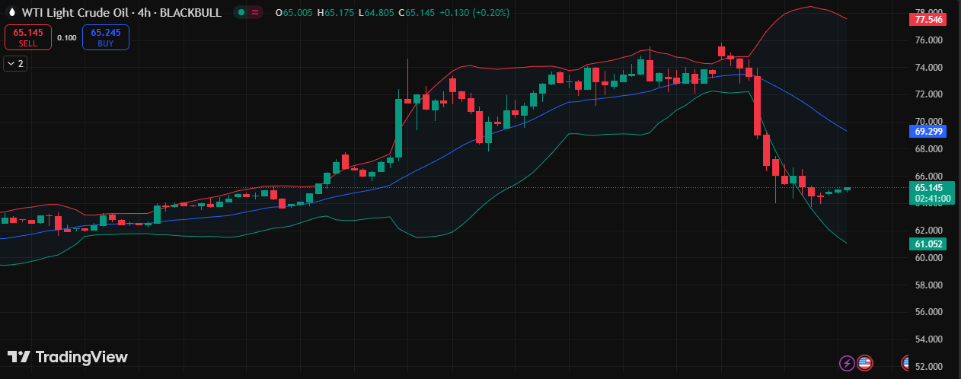The height and width of the screenshot is (379, 961).
Task: Click the red approximate-data indicator icon
Action: pos(254,12)
